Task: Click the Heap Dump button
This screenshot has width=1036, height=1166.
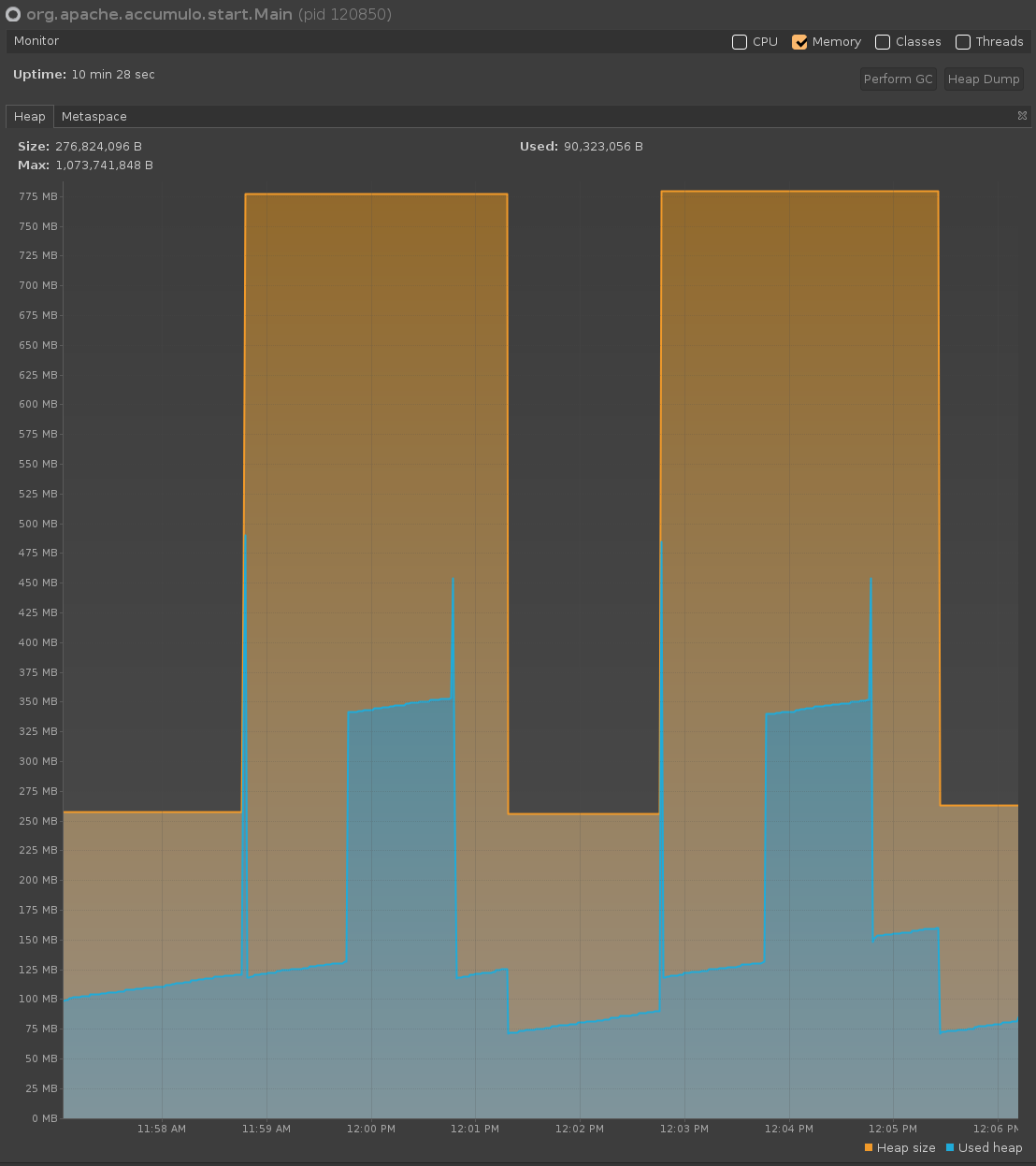Action: [x=984, y=79]
